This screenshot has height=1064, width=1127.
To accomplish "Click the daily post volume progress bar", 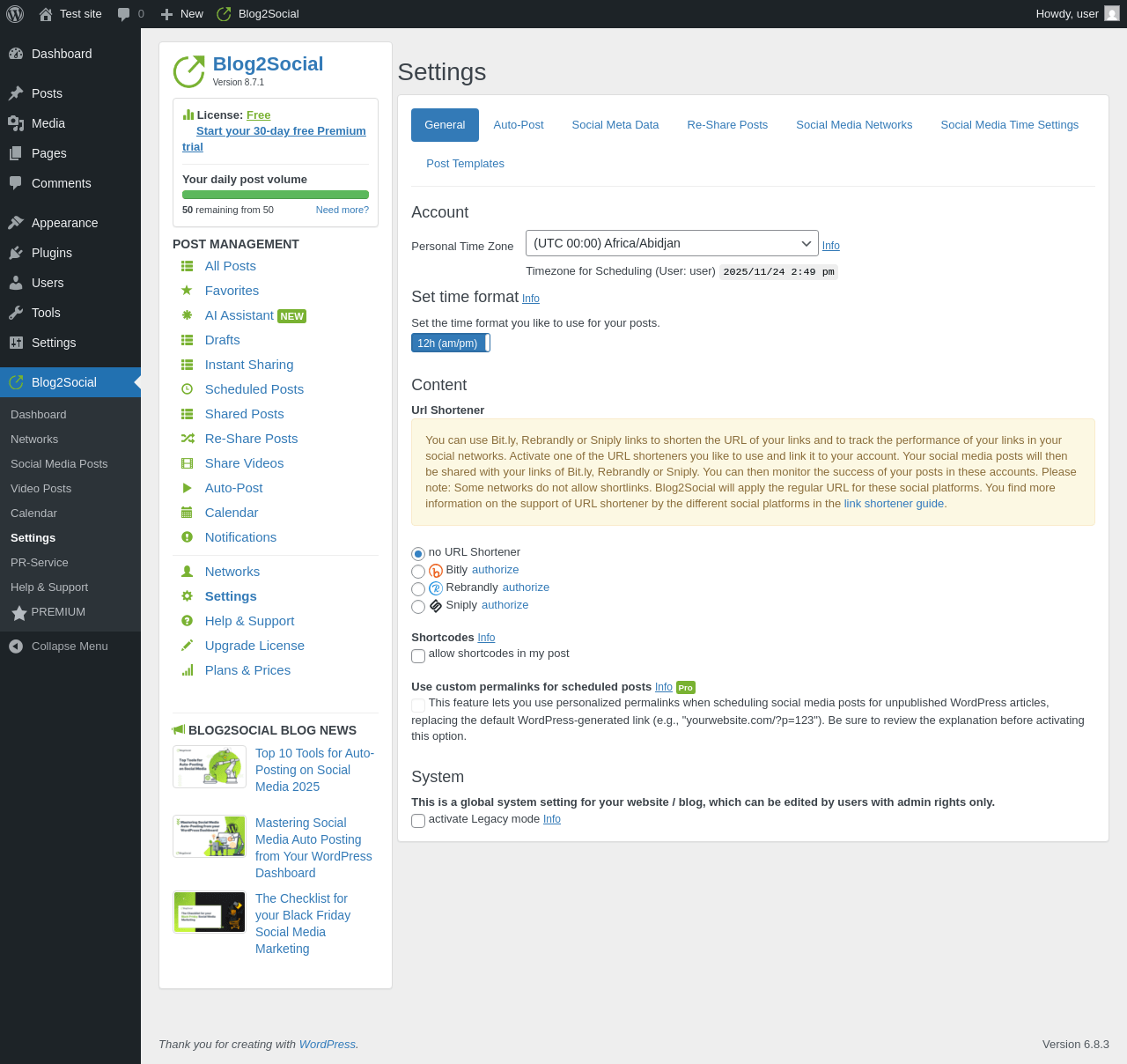I will [x=276, y=195].
